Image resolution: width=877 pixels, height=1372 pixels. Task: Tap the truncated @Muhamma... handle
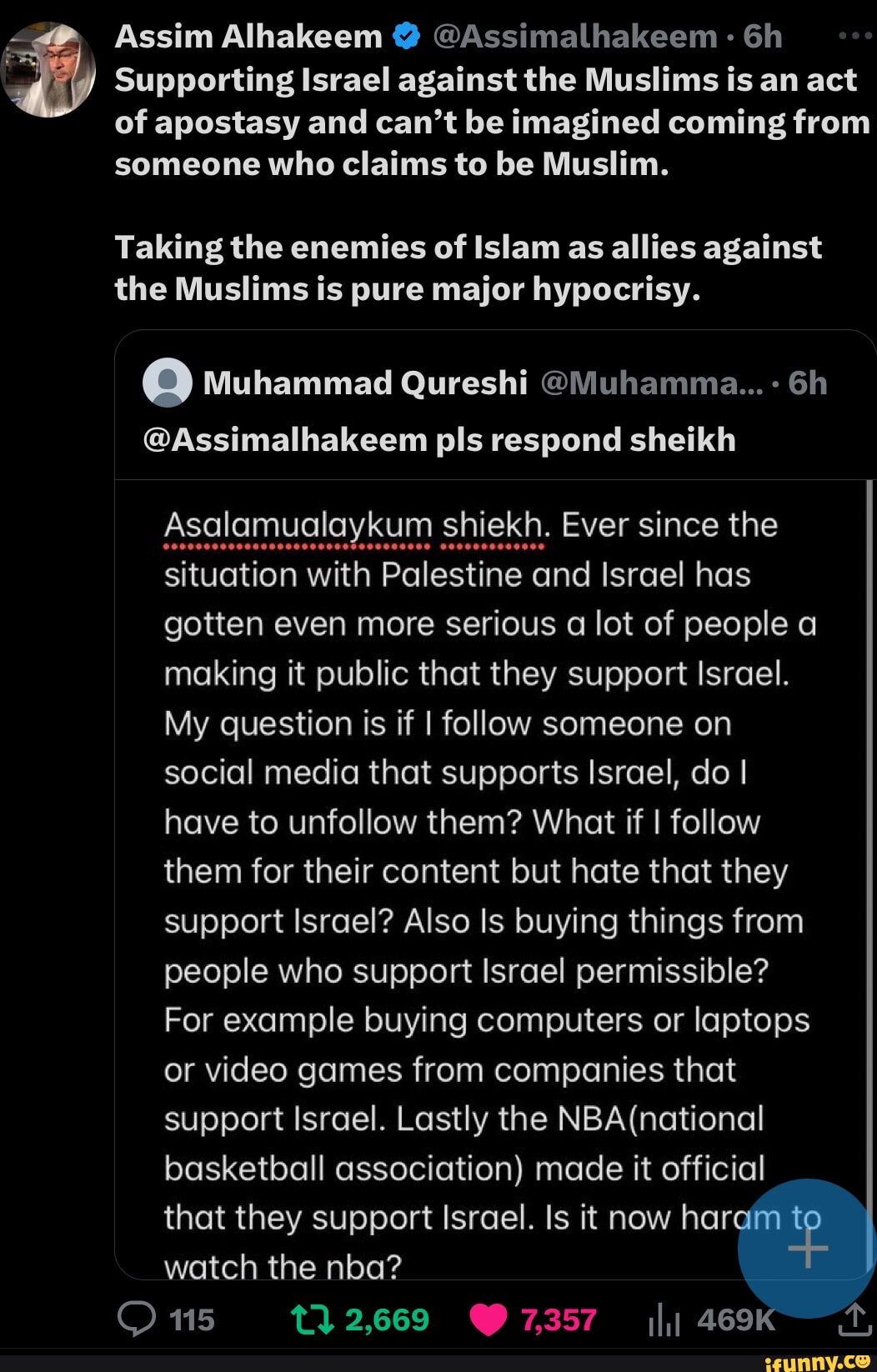(x=652, y=383)
